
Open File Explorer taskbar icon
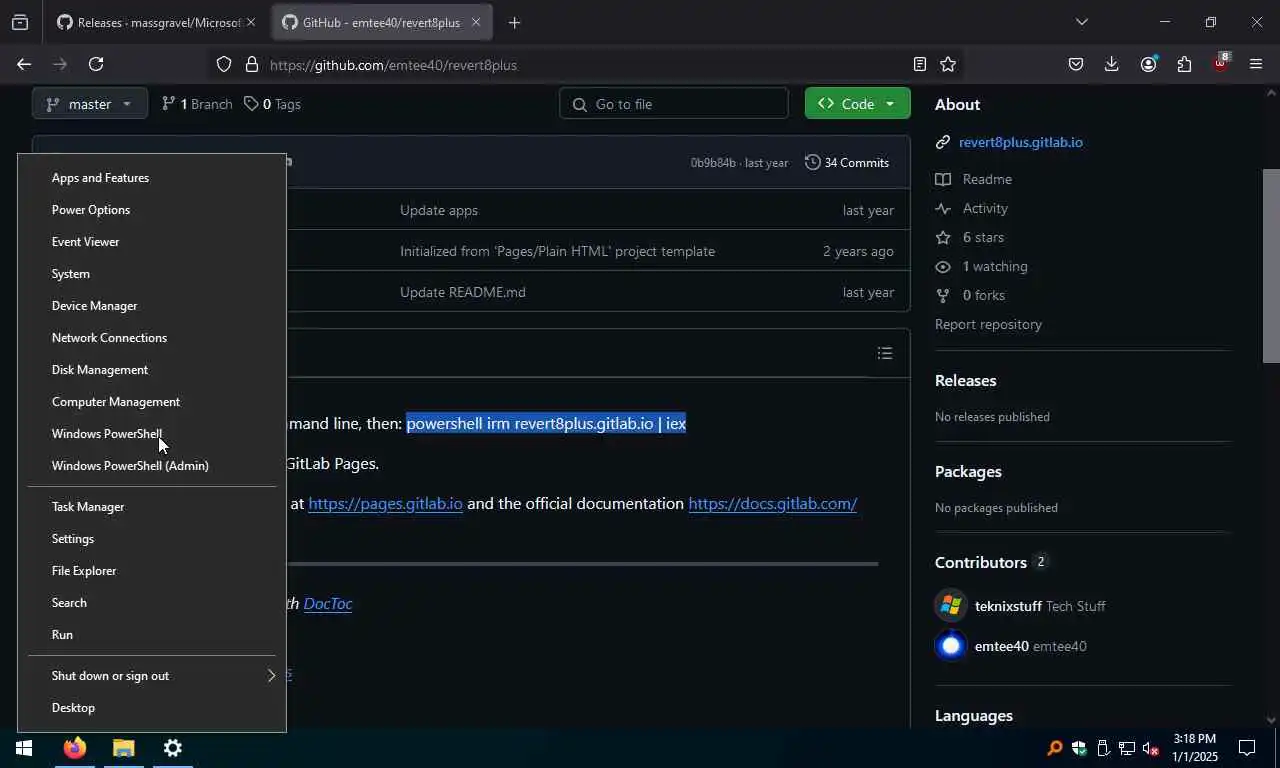tap(123, 748)
